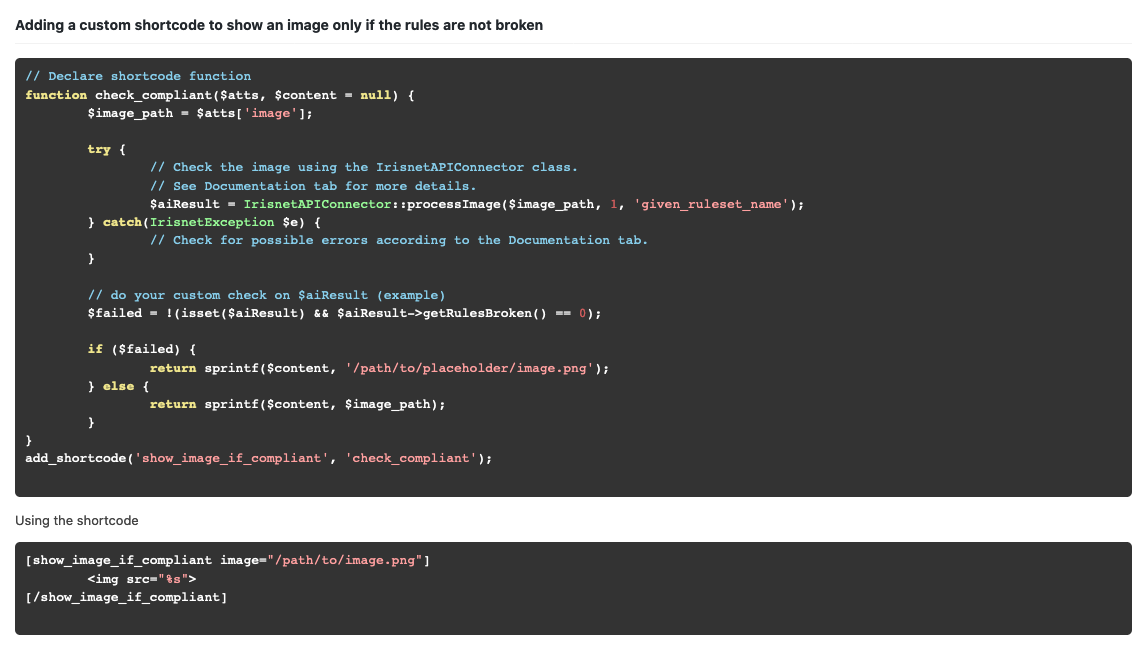The width and height of the screenshot is (1146, 663).
Task: Click the img src line in the shortcode example
Action: (x=142, y=578)
